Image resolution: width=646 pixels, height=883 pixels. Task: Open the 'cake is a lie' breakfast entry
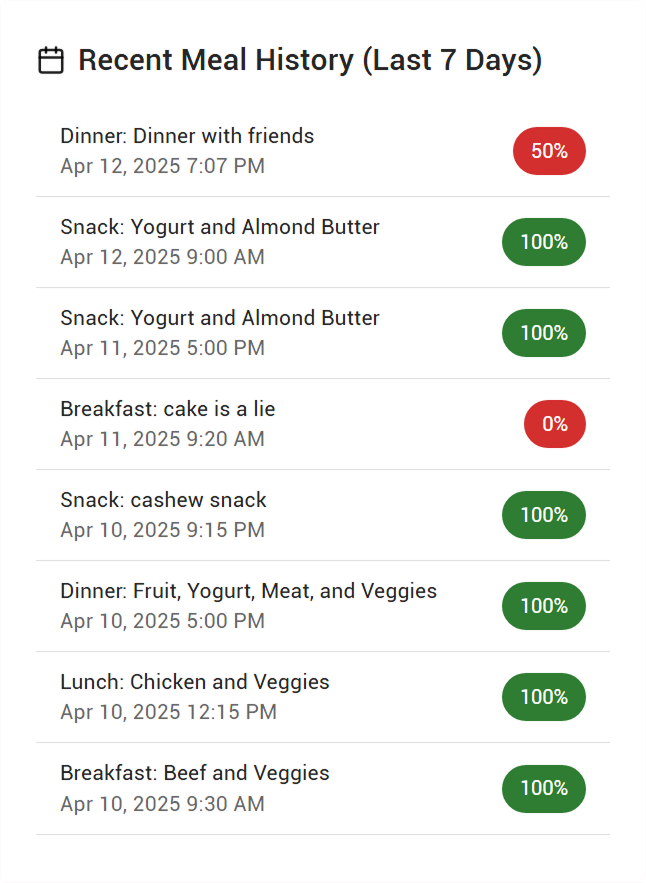point(323,424)
